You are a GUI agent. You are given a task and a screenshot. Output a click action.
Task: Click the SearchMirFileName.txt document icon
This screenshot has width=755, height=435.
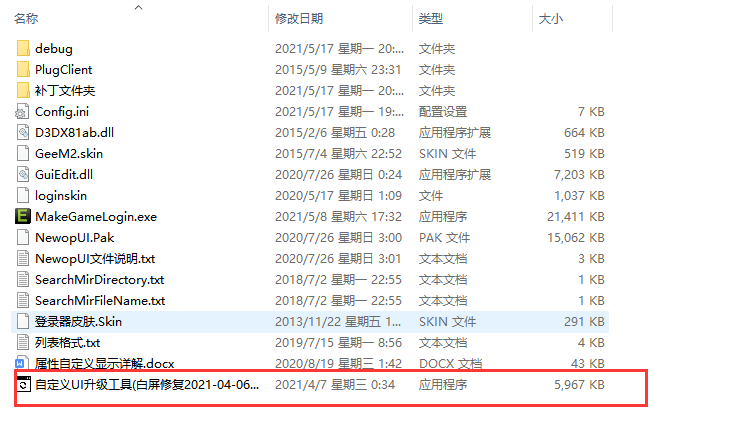pos(23,301)
